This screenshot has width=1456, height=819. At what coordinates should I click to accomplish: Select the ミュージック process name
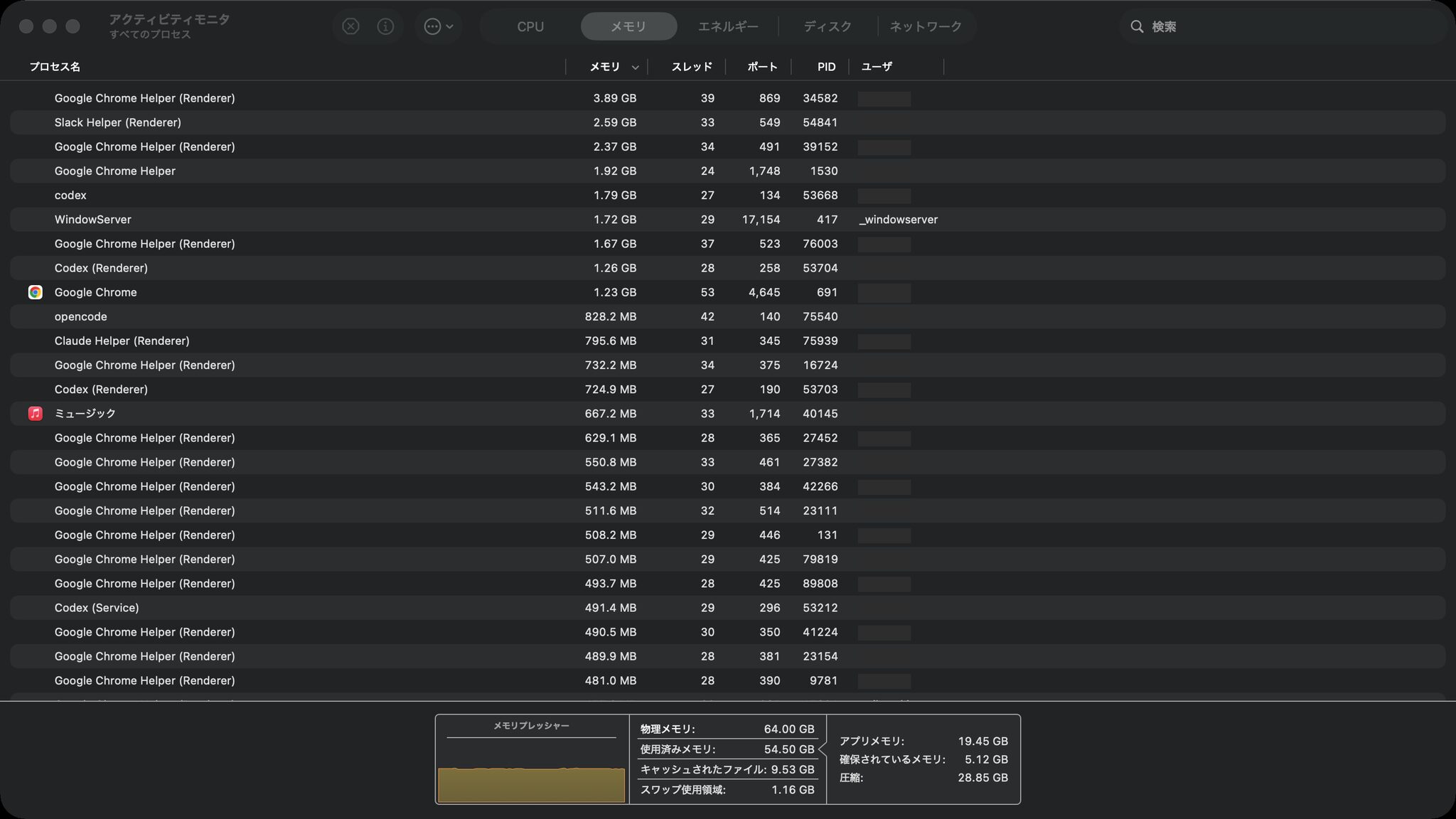click(85, 414)
